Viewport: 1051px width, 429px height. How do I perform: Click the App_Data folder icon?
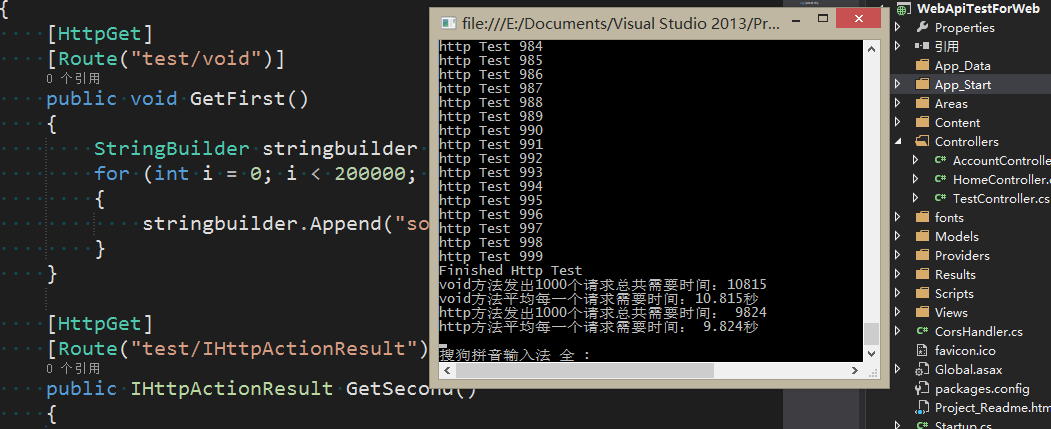click(x=922, y=66)
